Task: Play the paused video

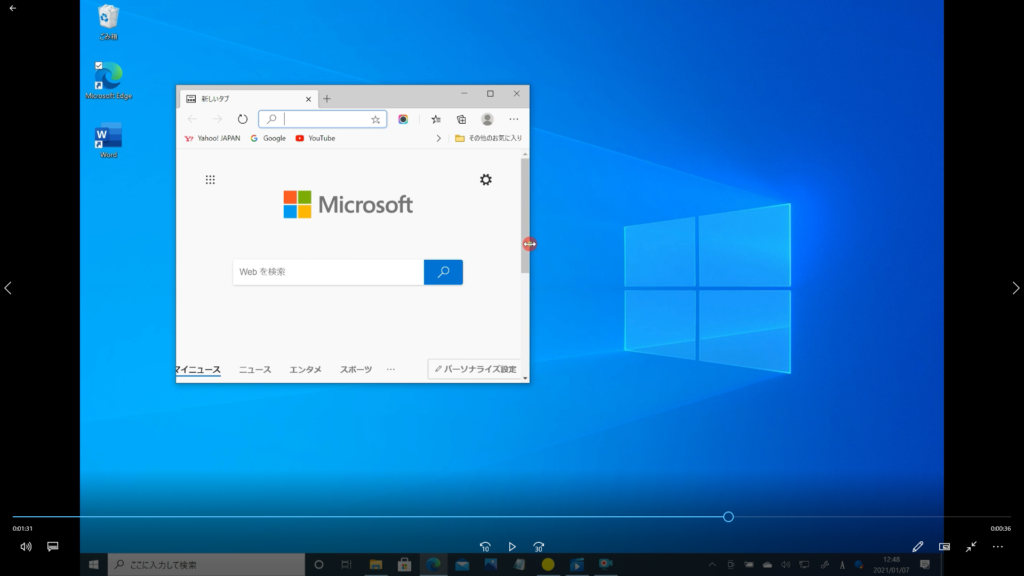Action: pos(512,547)
